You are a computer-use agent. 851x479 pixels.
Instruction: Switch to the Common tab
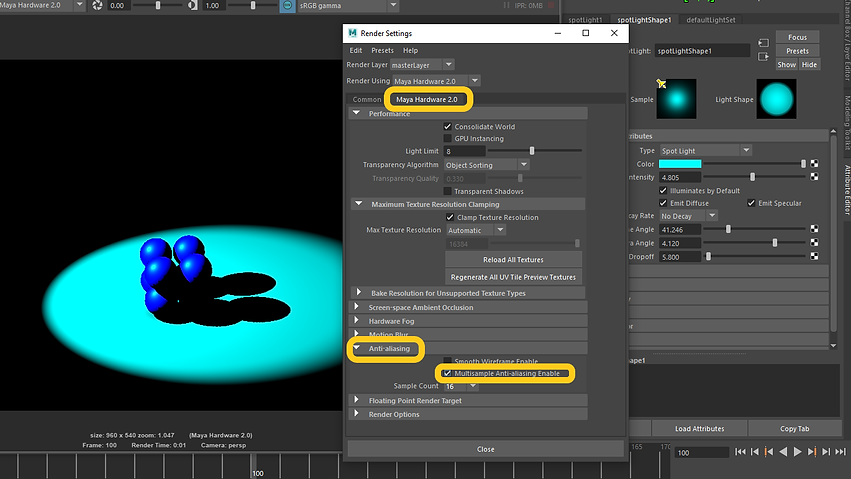(367, 99)
